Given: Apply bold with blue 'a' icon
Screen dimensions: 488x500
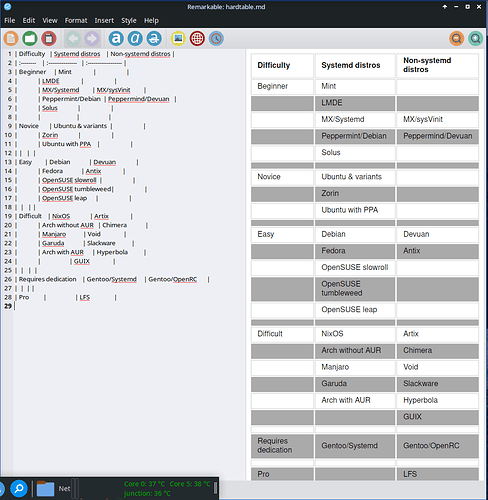Looking at the screenshot, I should tap(116, 39).
